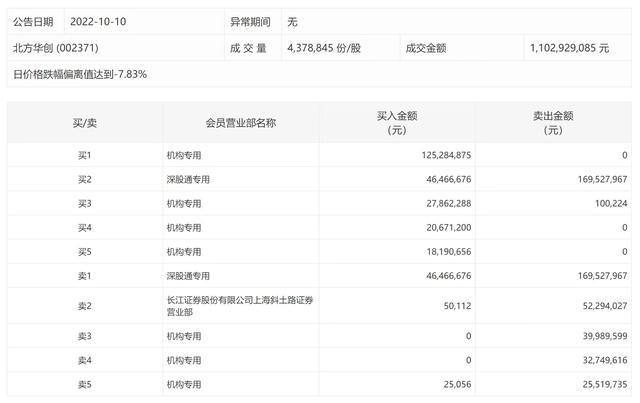The width and height of the screenshot is (640, 403).
Task: Select buy amount 50,112
Action: (x=457, y=306)
